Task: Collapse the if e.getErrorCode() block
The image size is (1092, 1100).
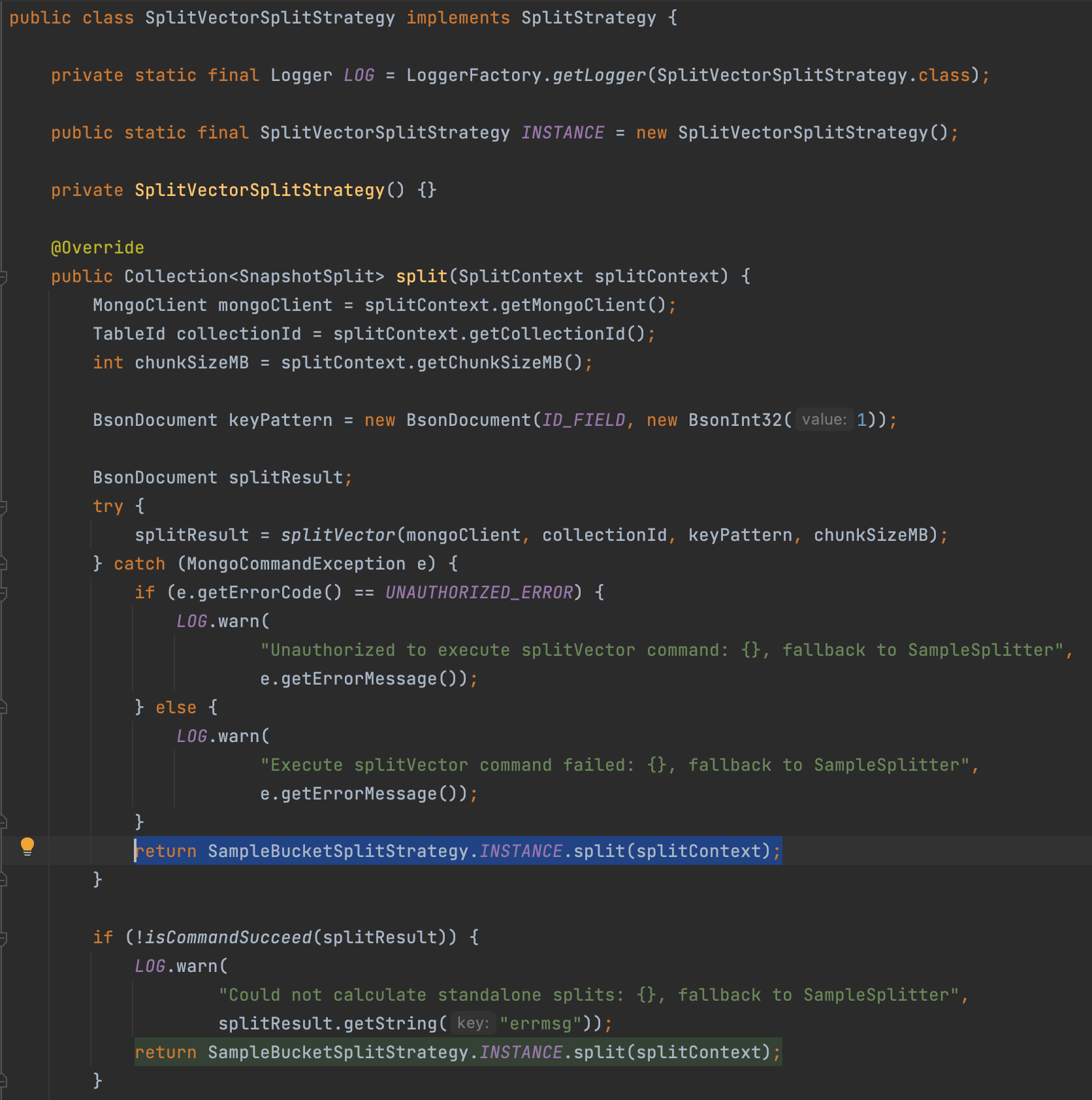Action: [x=3, y=593]
